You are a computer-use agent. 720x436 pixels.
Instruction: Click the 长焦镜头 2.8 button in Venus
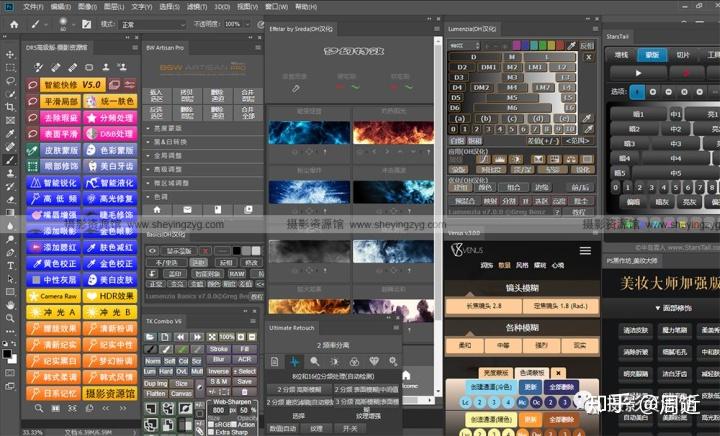point(484,306)
